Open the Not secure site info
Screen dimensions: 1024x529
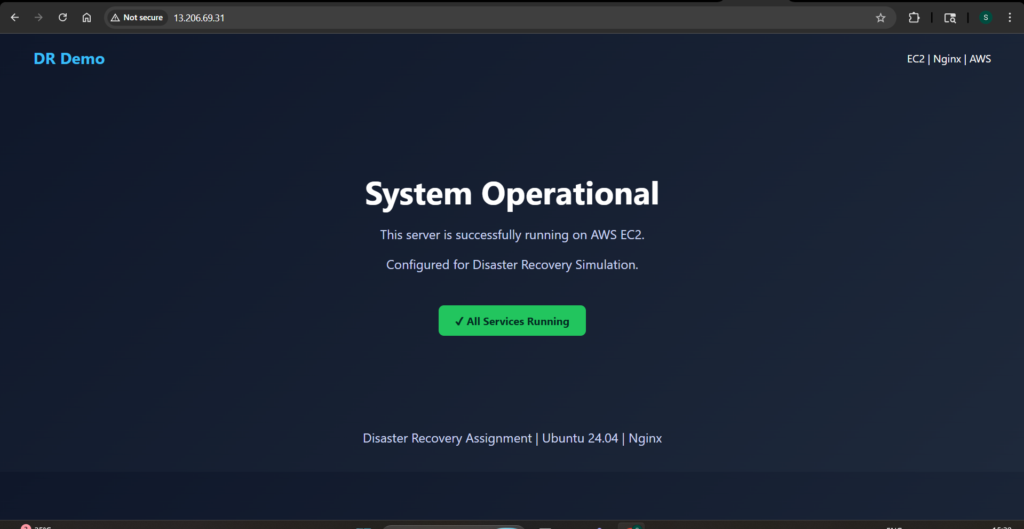(137, 17)
